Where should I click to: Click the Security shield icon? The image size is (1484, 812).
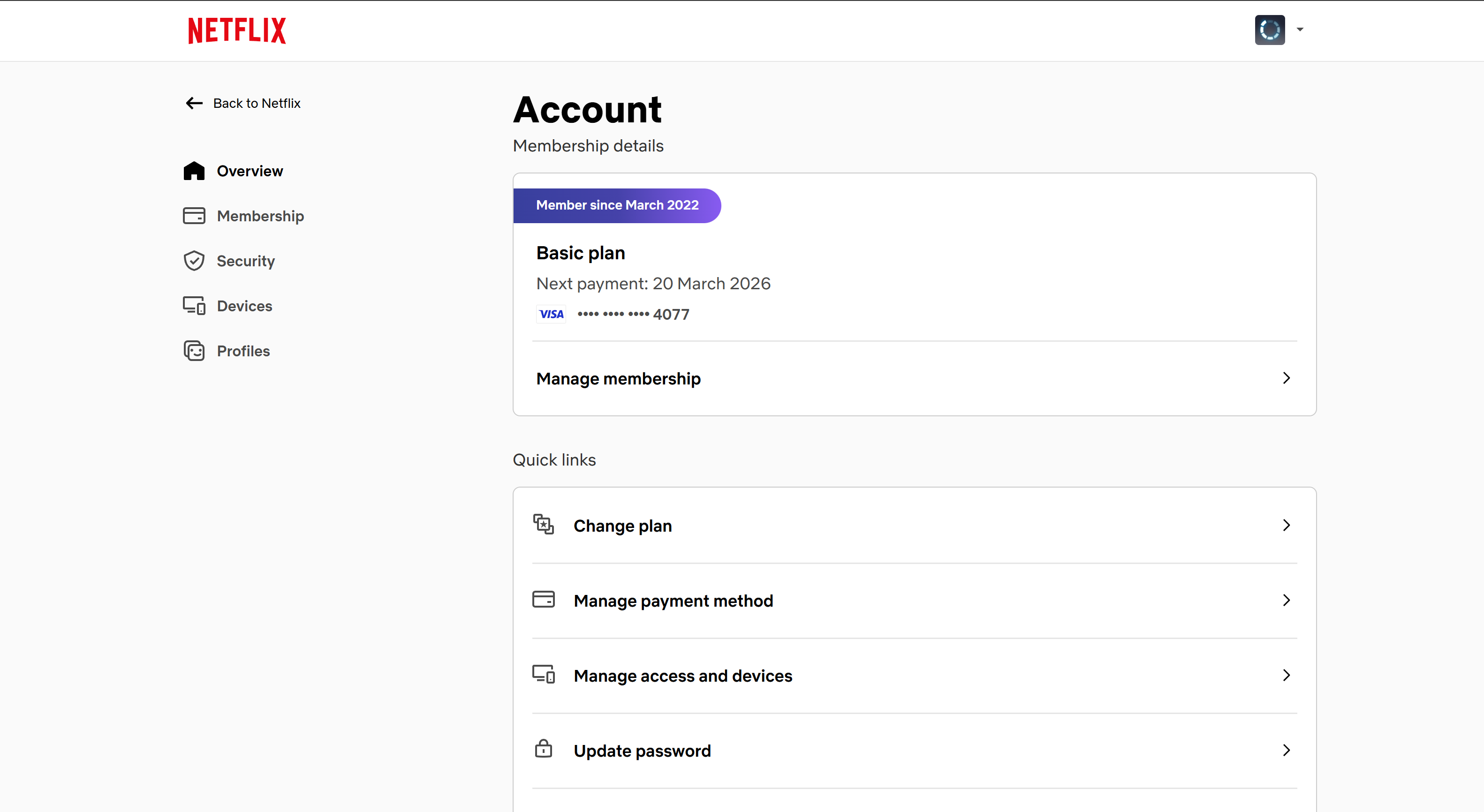click(194, 261)
